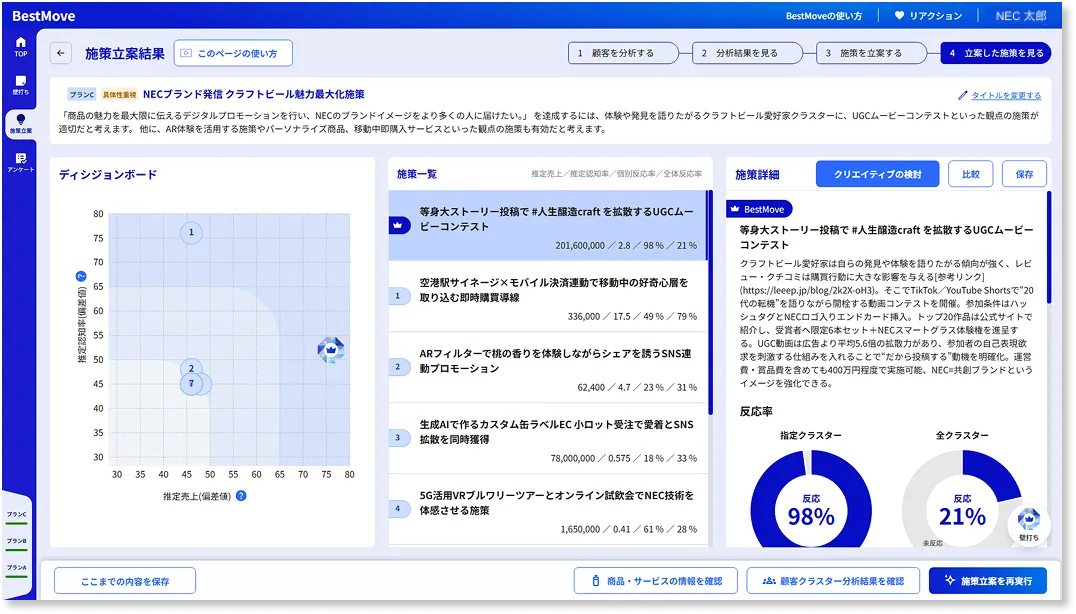Switch to プランB tab in sidebar
This screenshot has width=1076, height=614.
coord(17,543)
